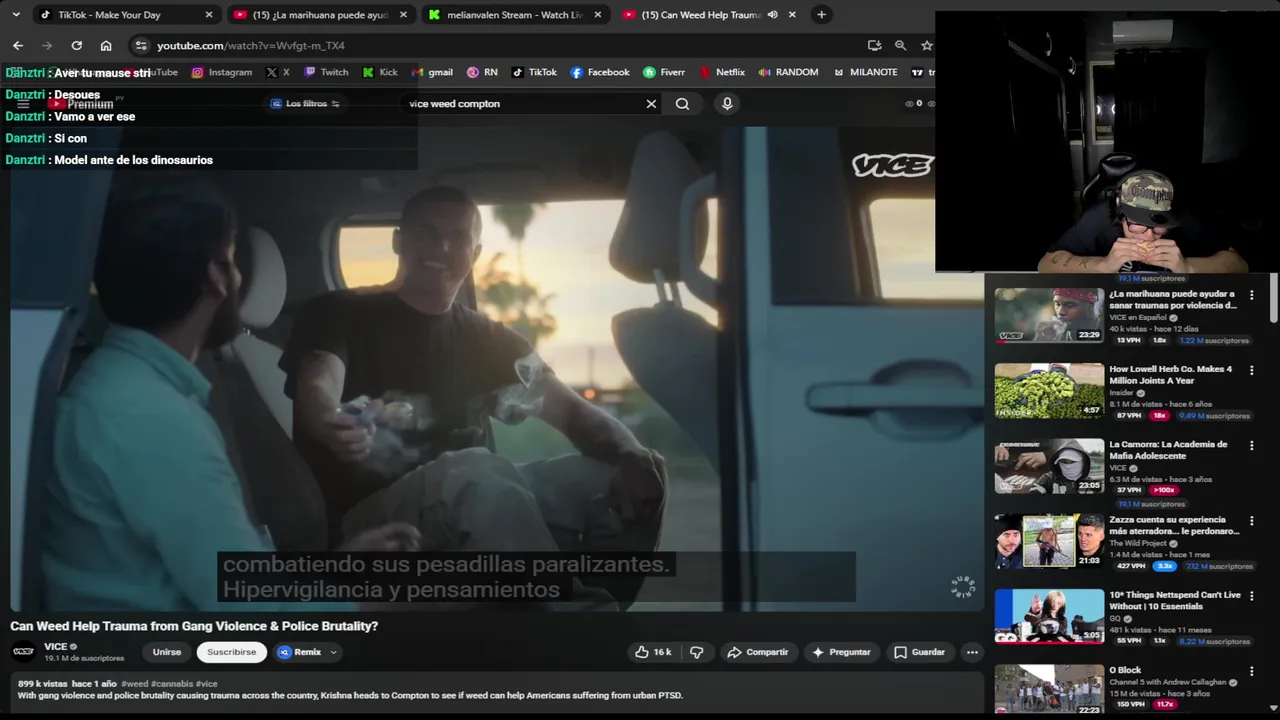Start voice search with microphone
1280x720 pixels.
coord(727,103)
